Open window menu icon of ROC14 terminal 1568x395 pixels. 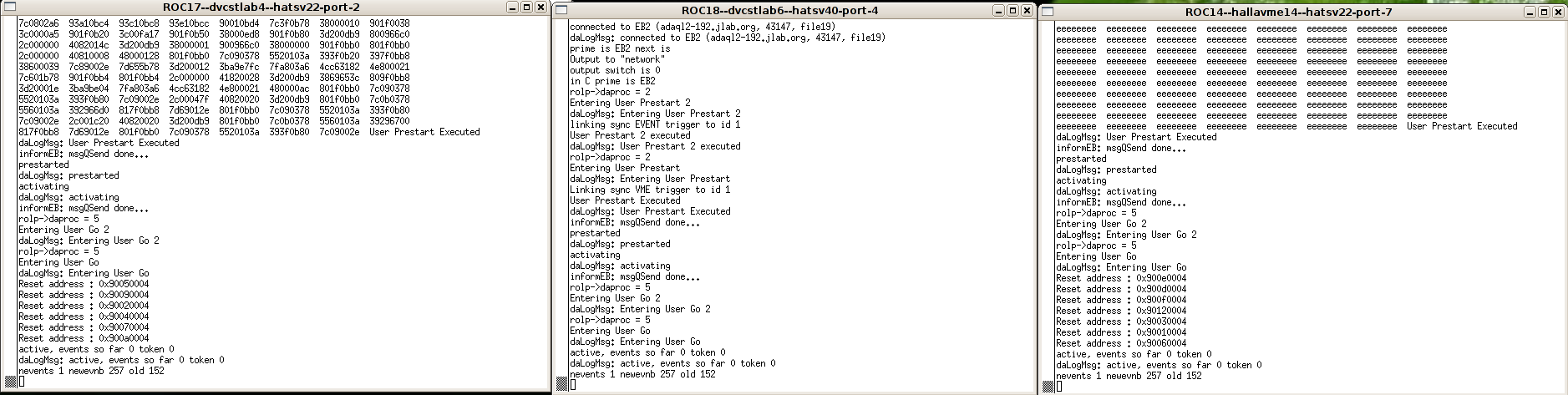pos(1048,12)
